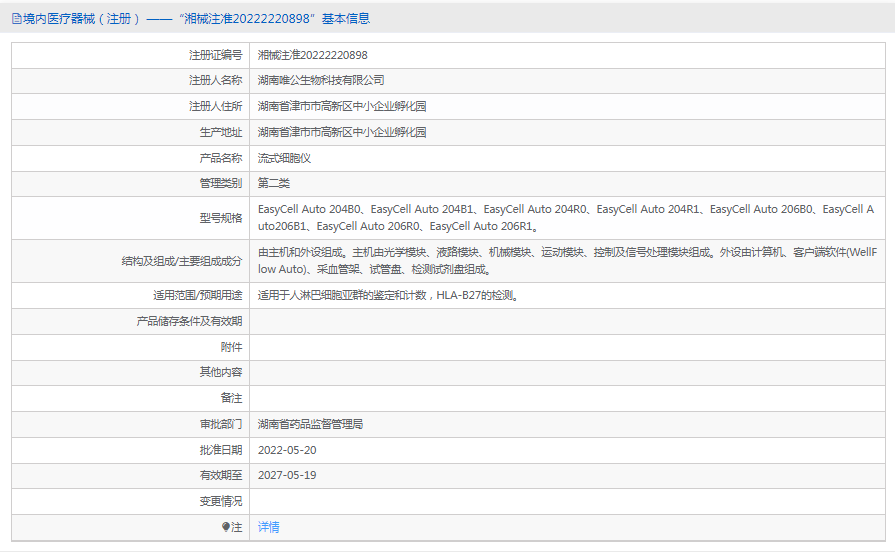The image size is (895, 552).
Task: Select the value 湘械注准20222220898 in the table
Action: click(x=312, y=55)
